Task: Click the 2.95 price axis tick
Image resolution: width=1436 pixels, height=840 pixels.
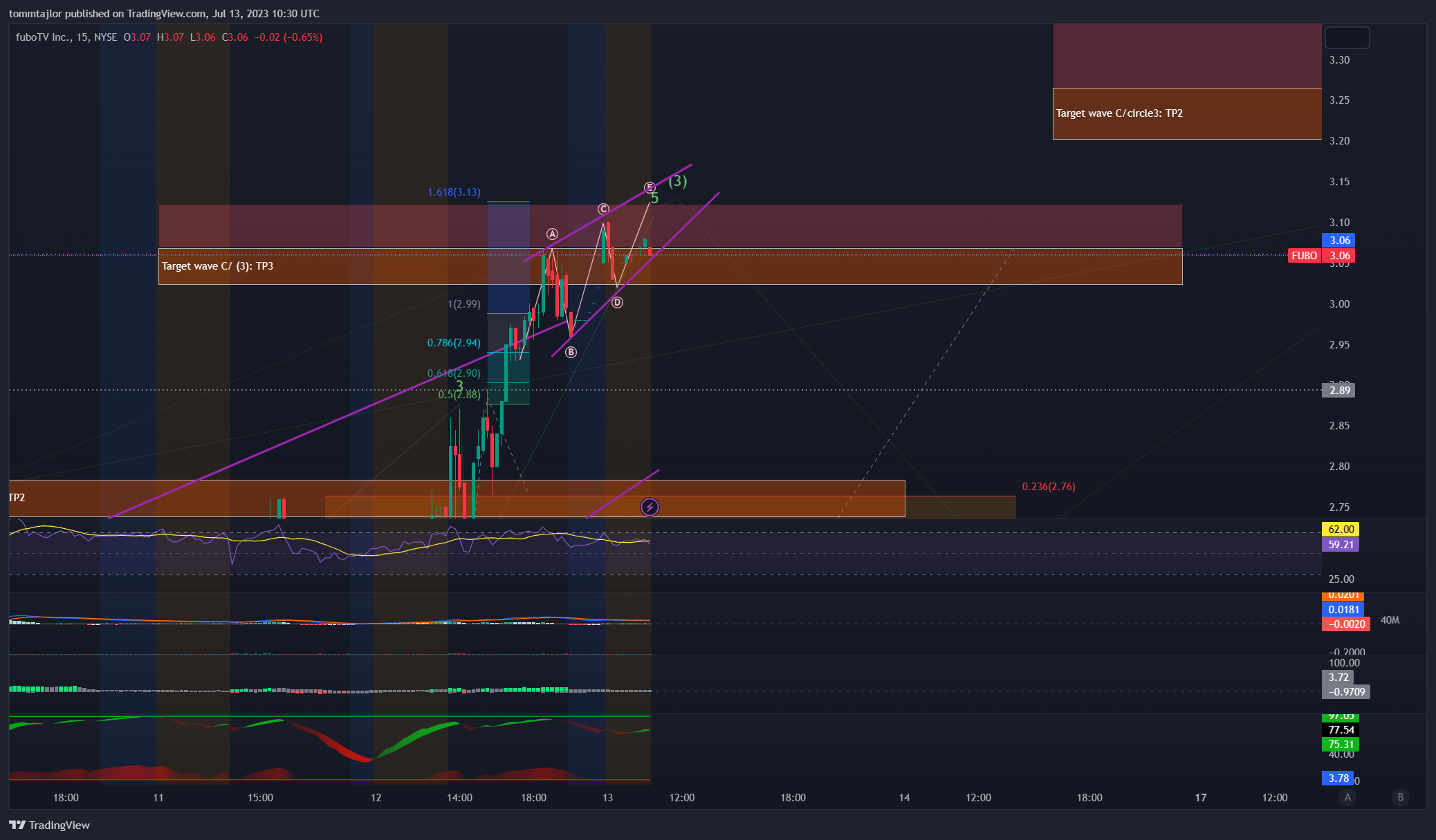Action: tap(1339, 345)
